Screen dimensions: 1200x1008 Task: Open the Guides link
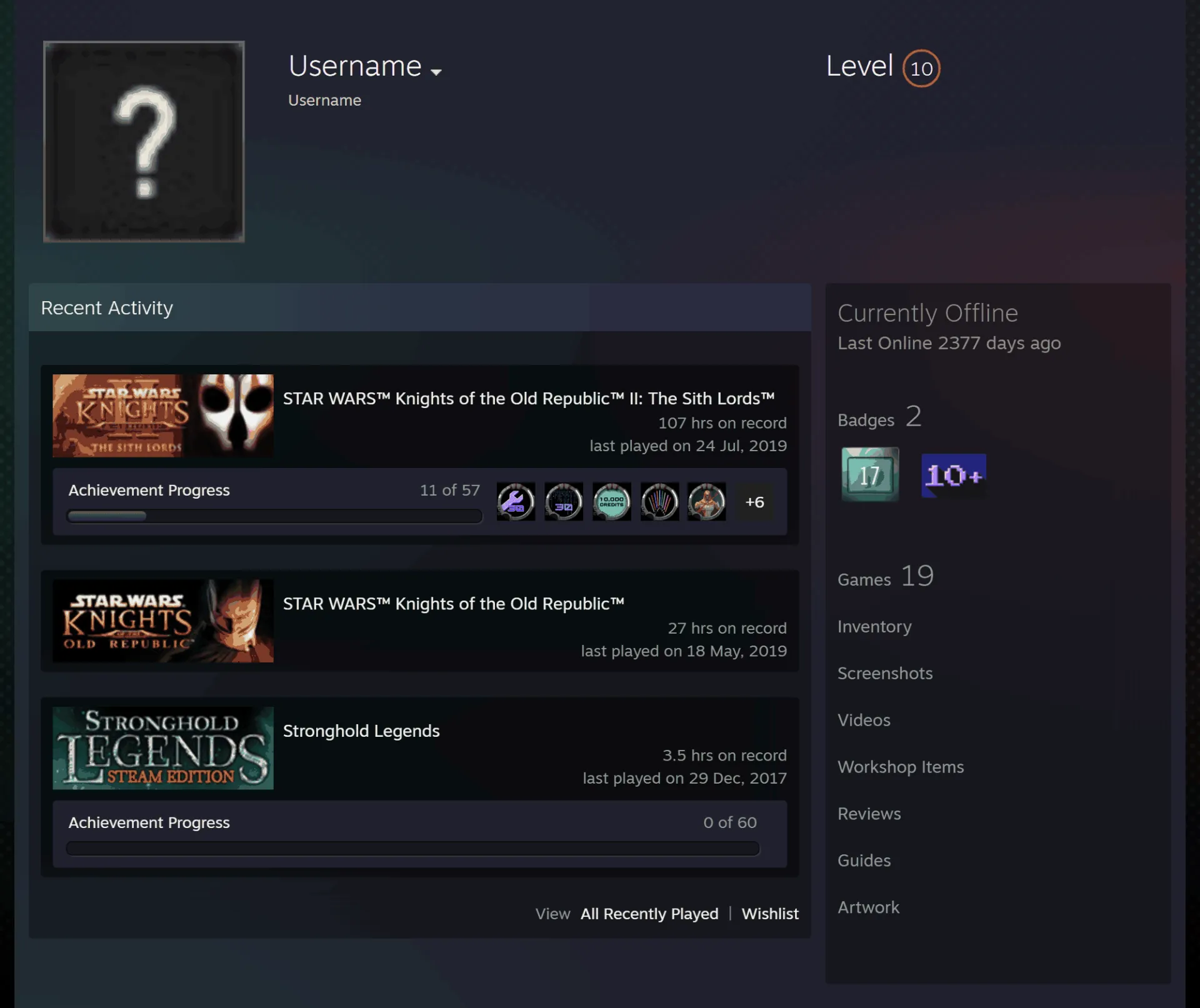coord(864,861)
